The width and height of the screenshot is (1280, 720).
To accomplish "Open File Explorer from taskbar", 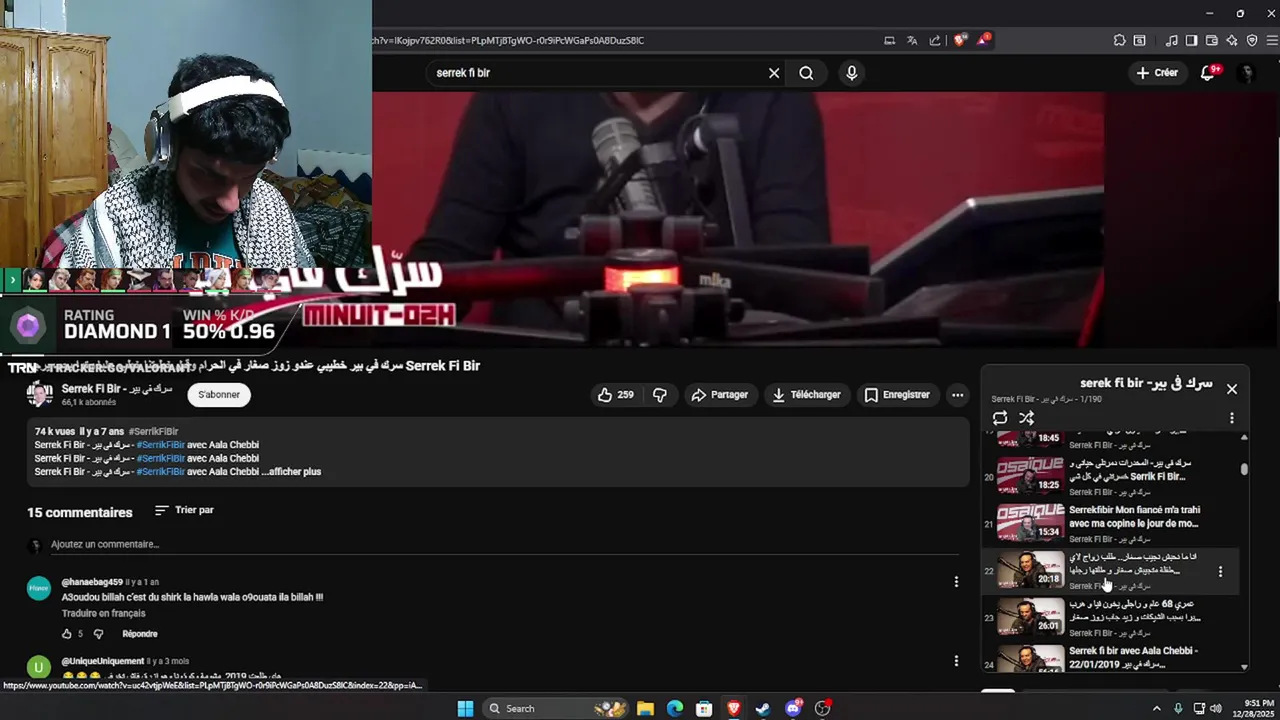I will click(x=646, y=708).
